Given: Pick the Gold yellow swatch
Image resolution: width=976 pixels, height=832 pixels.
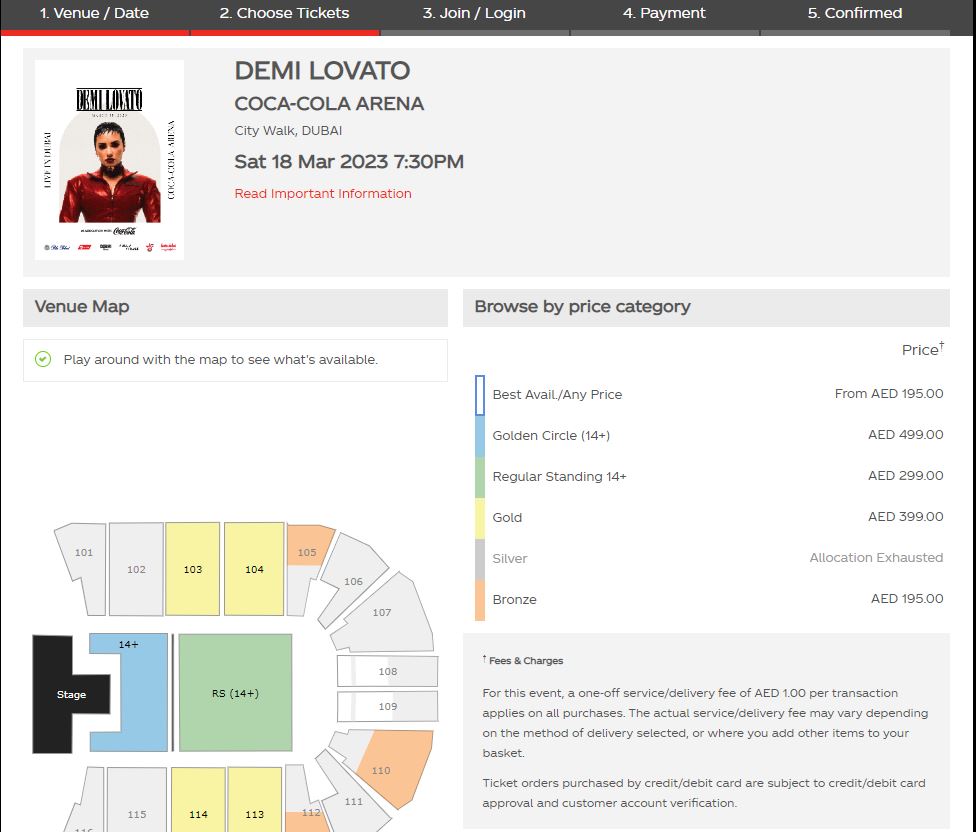Looking at the screenshot, I should 480,518.
